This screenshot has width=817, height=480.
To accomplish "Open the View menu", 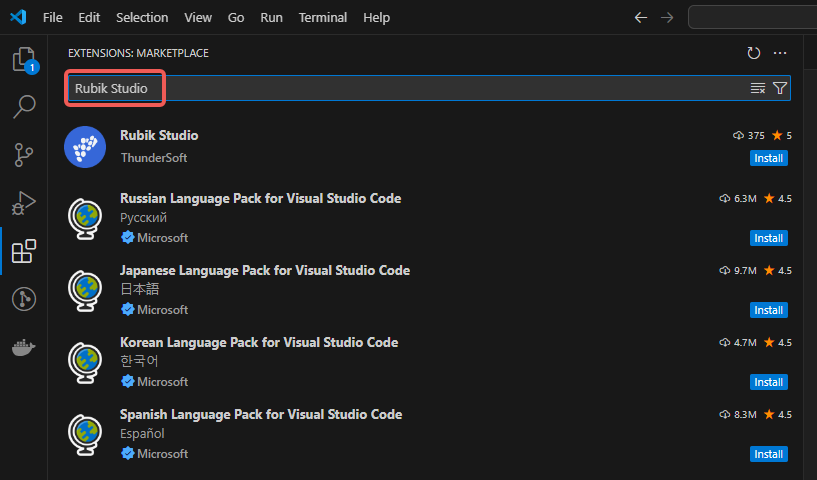I will coord(198,18).
